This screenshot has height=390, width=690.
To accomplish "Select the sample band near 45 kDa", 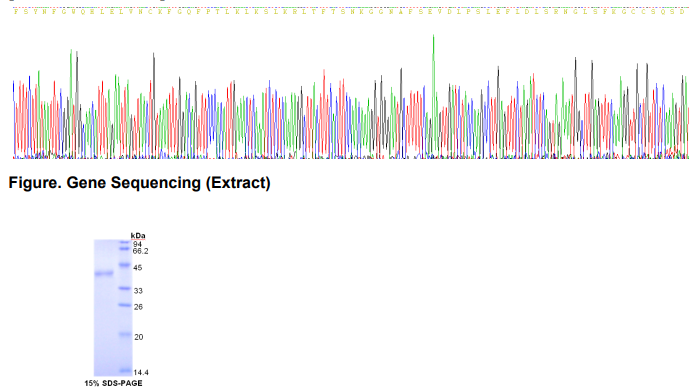I will pos(104,274).
